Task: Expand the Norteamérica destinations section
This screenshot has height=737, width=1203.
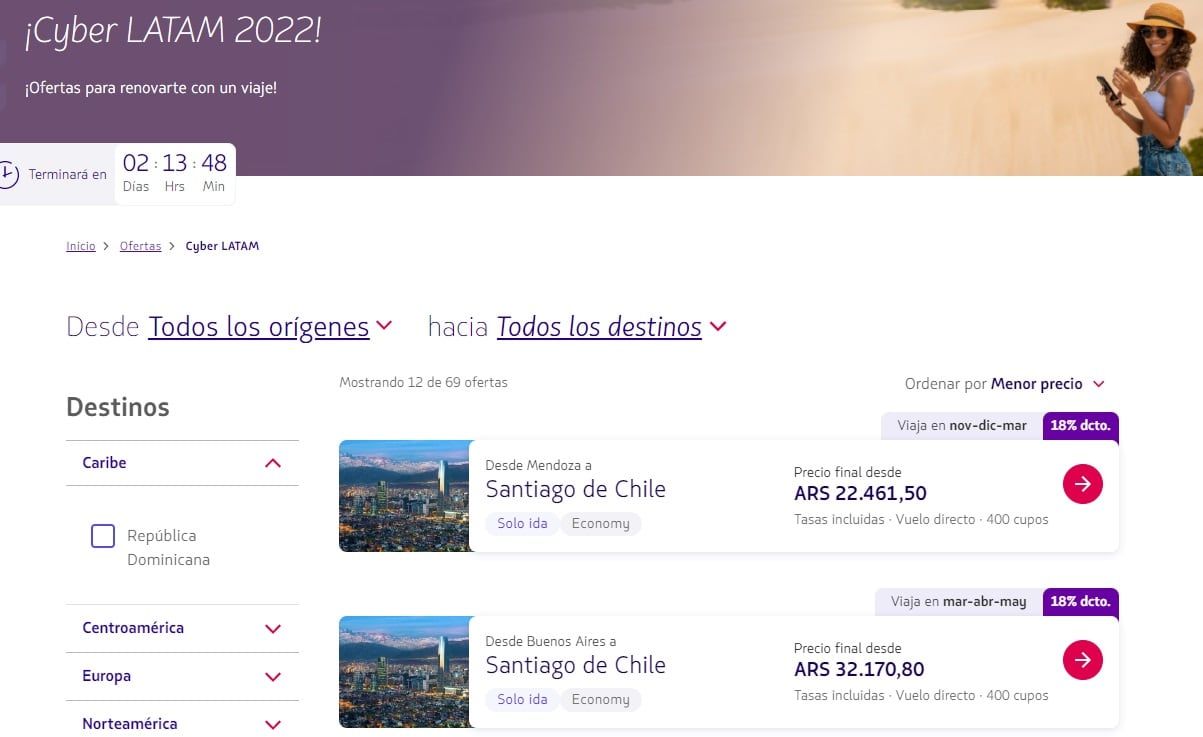Action: pos(271,724)
